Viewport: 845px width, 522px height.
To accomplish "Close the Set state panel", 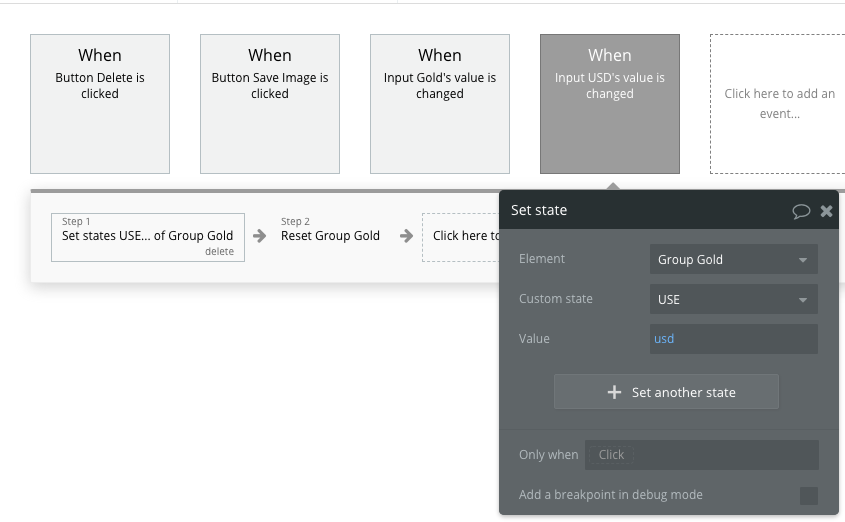I will (x=826, y=211).
